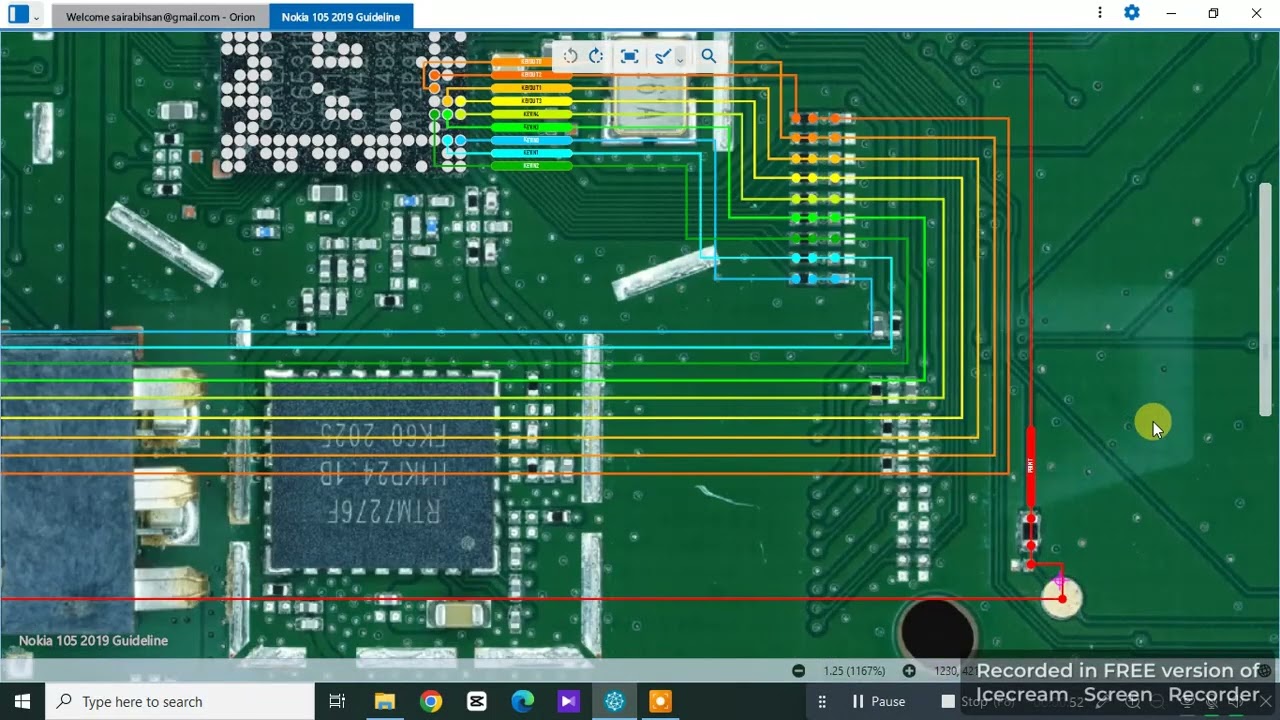
Task: Zoom out with the minus button
Action: click(x=798, y=671)
